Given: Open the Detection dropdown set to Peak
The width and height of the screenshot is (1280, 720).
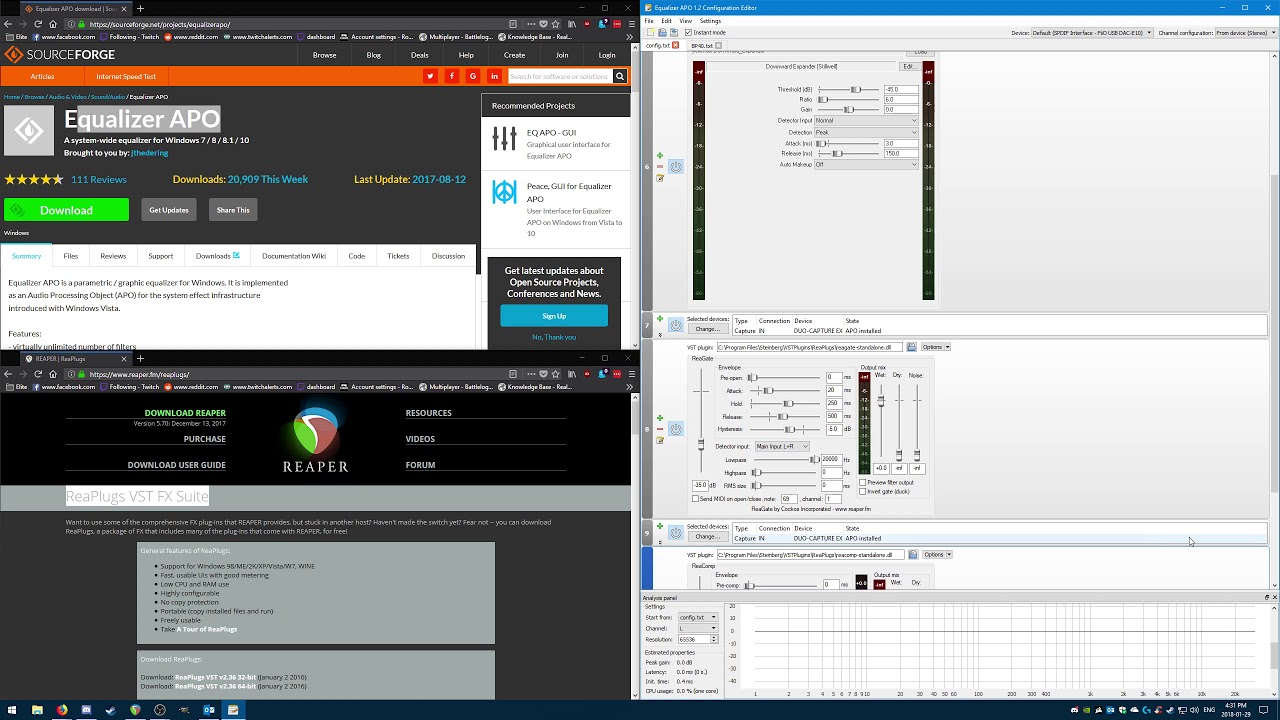Looking at the screenshot, I should click(x=866, y=132).
